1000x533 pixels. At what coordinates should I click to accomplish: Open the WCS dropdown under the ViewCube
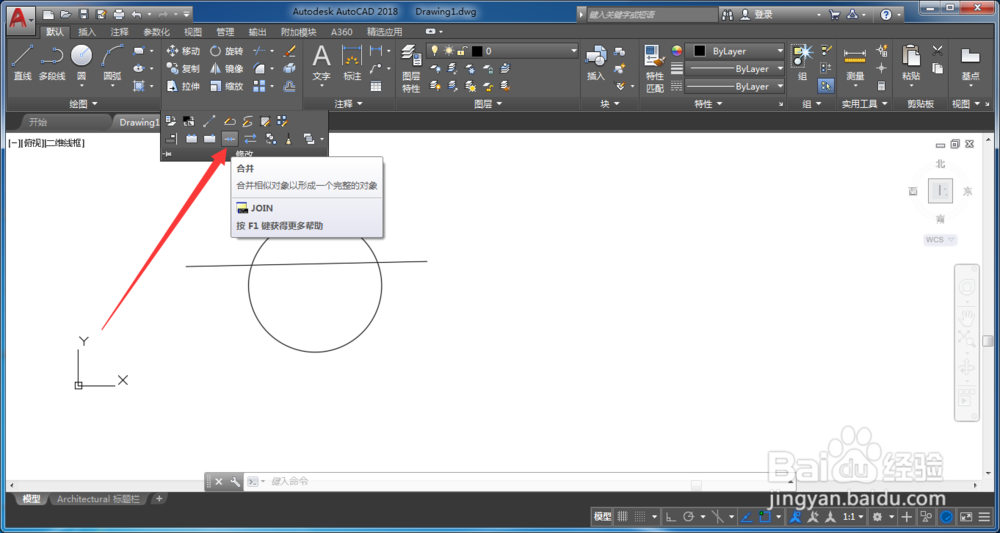[x=941, y=240]
